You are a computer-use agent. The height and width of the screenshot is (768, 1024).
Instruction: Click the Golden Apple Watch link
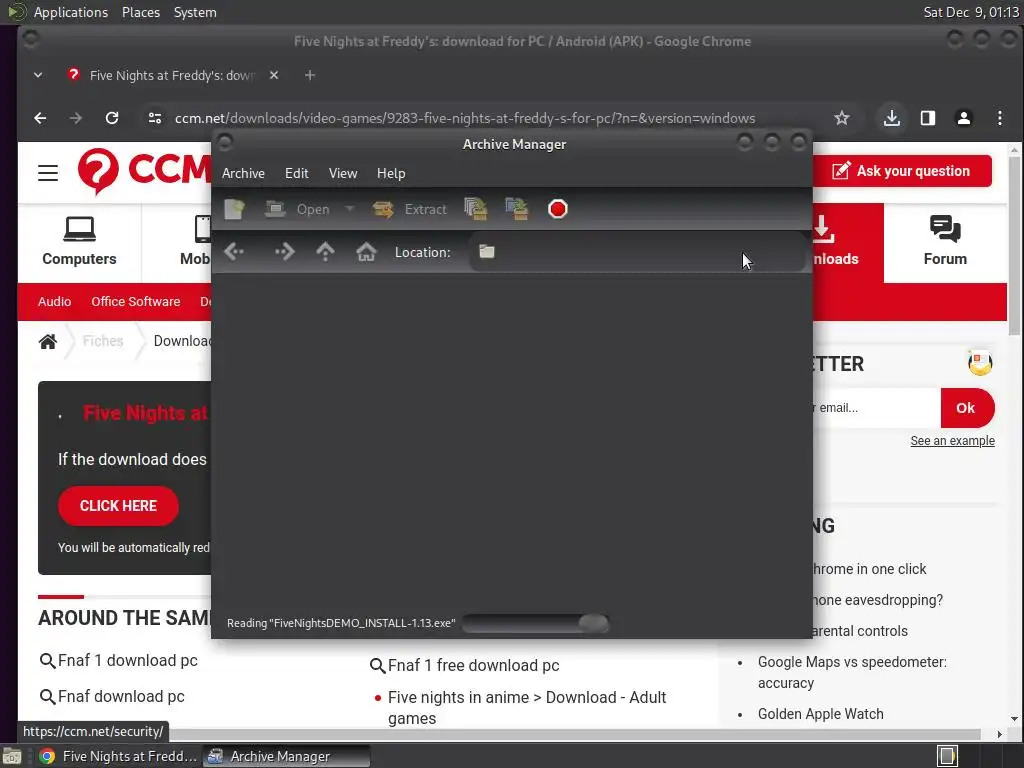click(820, 714)
